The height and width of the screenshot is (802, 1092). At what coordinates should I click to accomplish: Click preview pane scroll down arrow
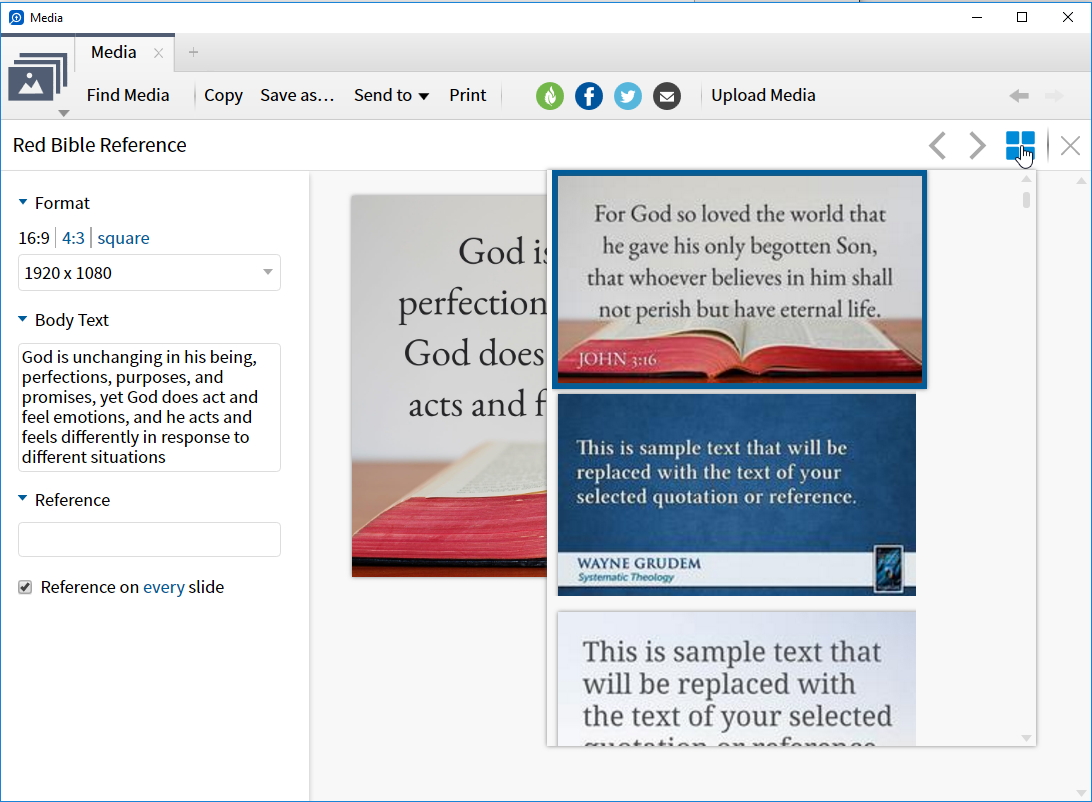coord(1081,794)
